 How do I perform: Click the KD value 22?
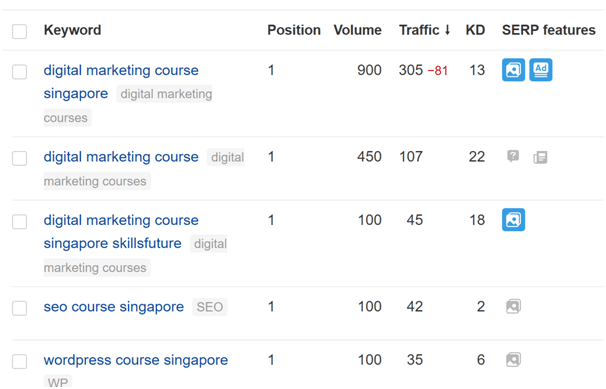point(477,156)
